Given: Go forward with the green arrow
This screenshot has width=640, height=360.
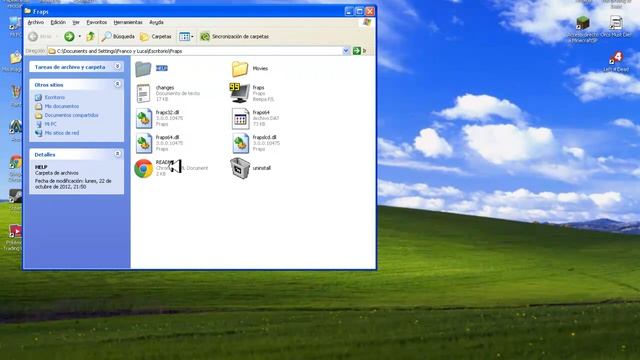Looking at the screenshot, I should (69, 36).
